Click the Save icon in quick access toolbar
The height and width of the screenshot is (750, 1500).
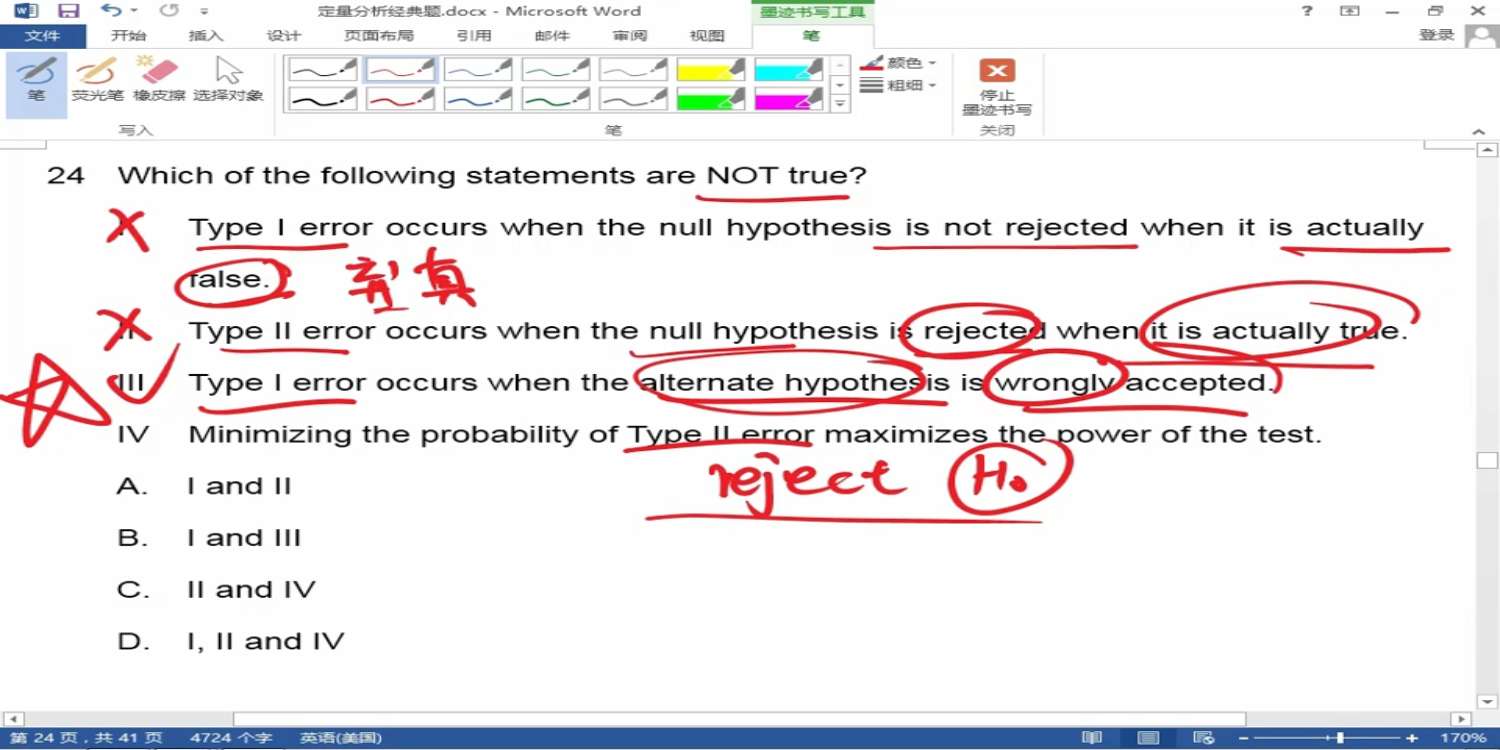[68, 11]
